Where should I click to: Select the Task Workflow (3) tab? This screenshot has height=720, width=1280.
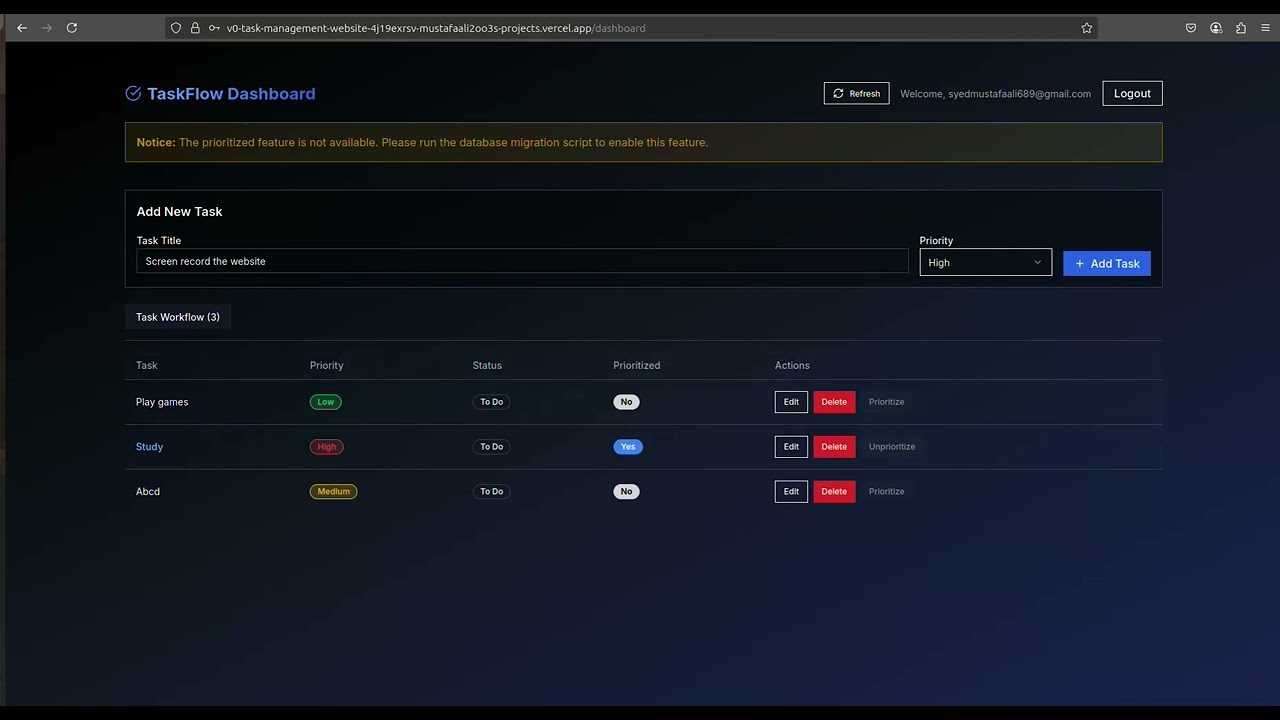[178, 317]
